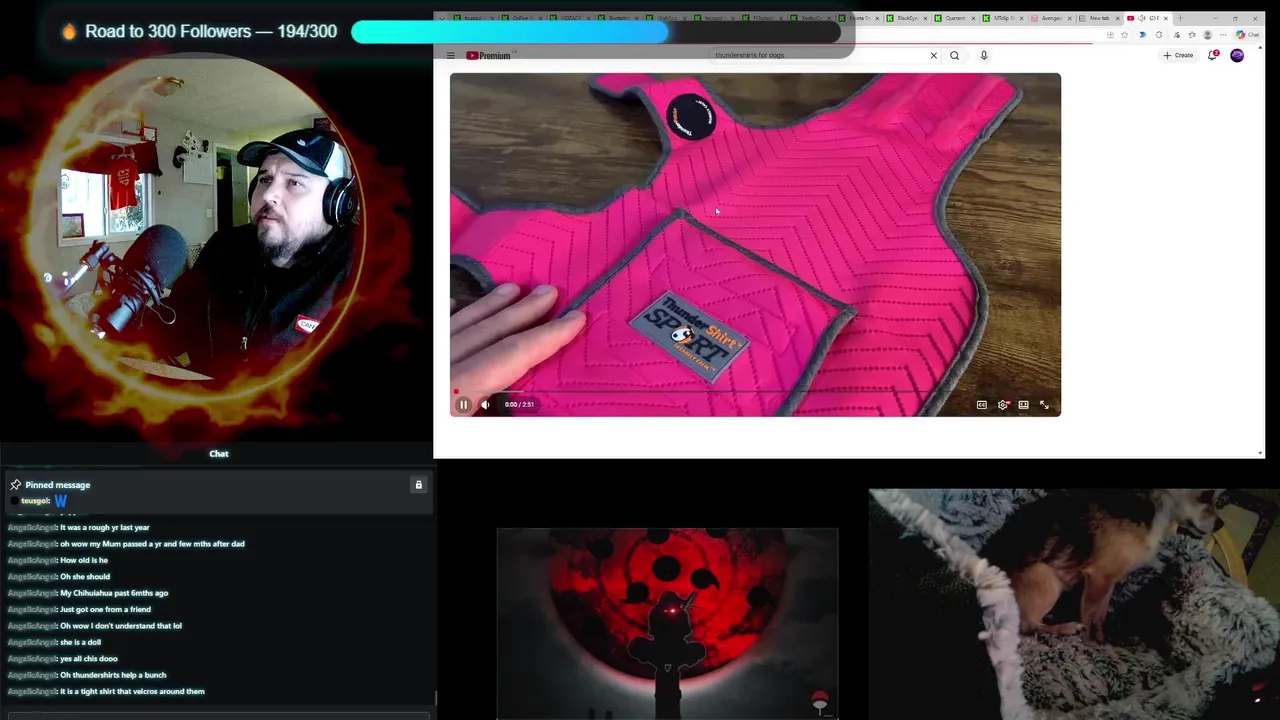
Task: Click the dog camera feed
Action: click(x=1074, y=604)
